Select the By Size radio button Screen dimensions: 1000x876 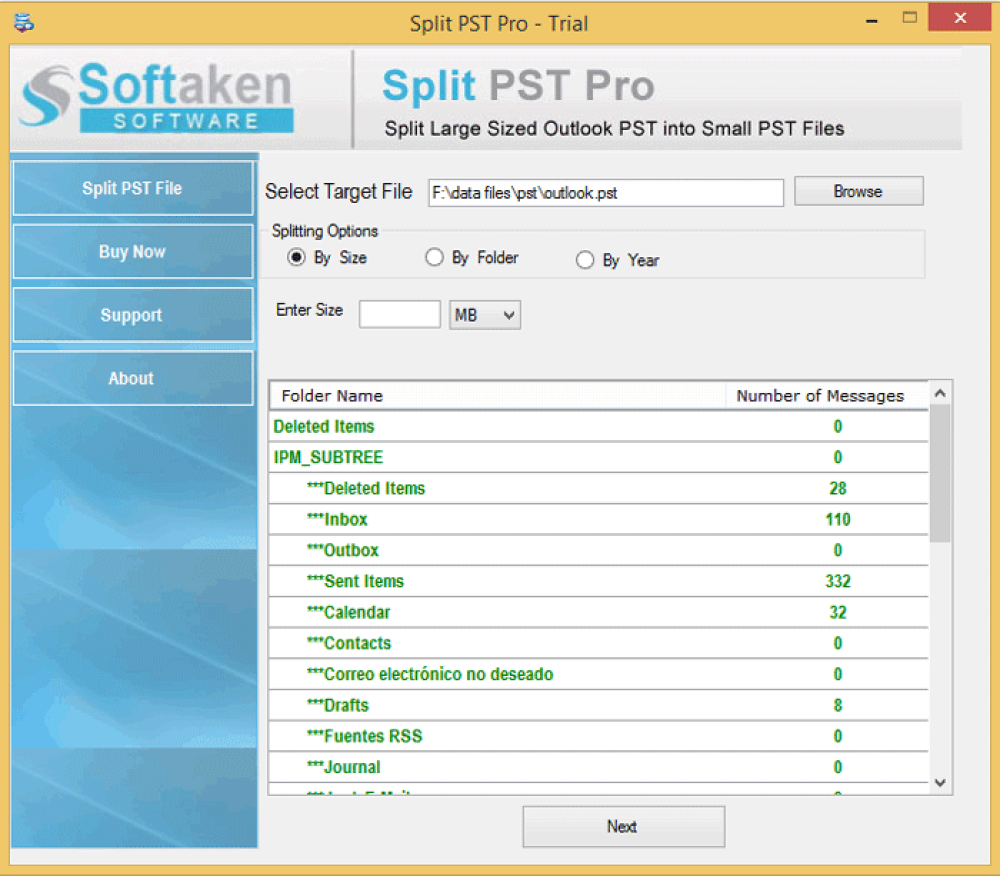coord(296,258)
